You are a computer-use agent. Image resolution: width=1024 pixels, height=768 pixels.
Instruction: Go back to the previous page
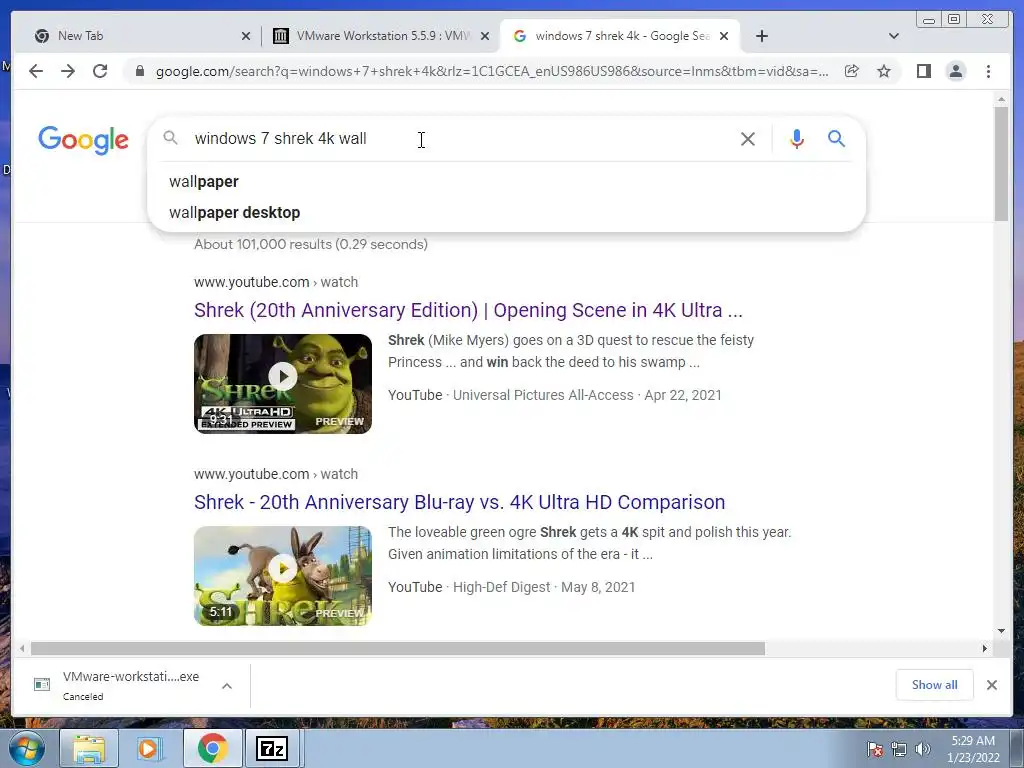[36, 71]
